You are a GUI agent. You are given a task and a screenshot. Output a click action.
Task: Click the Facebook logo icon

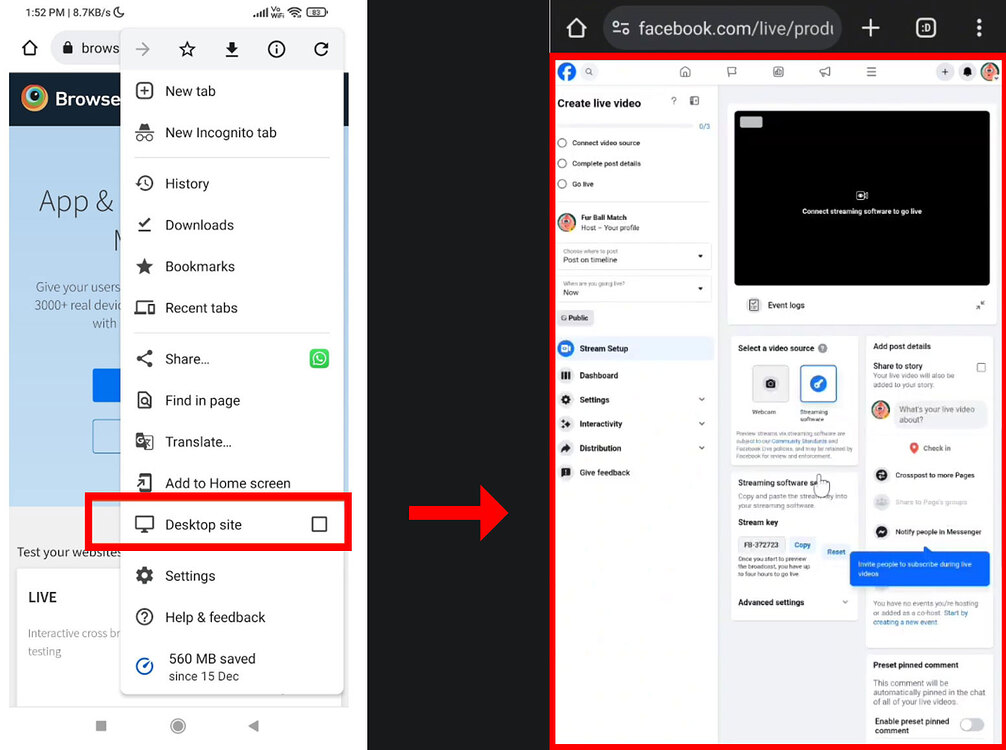[567, 72]
